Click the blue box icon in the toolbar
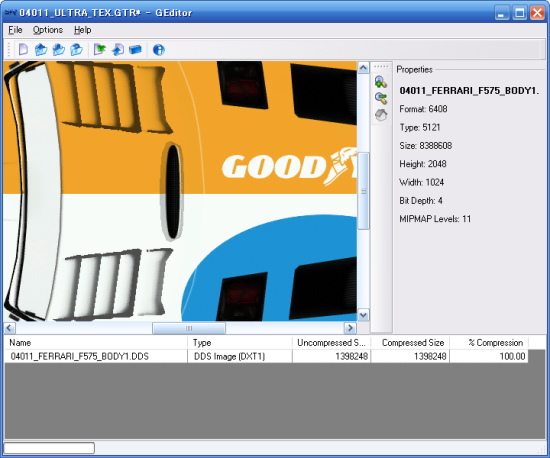This screenshot has width=550, height=458. point(135,49)
